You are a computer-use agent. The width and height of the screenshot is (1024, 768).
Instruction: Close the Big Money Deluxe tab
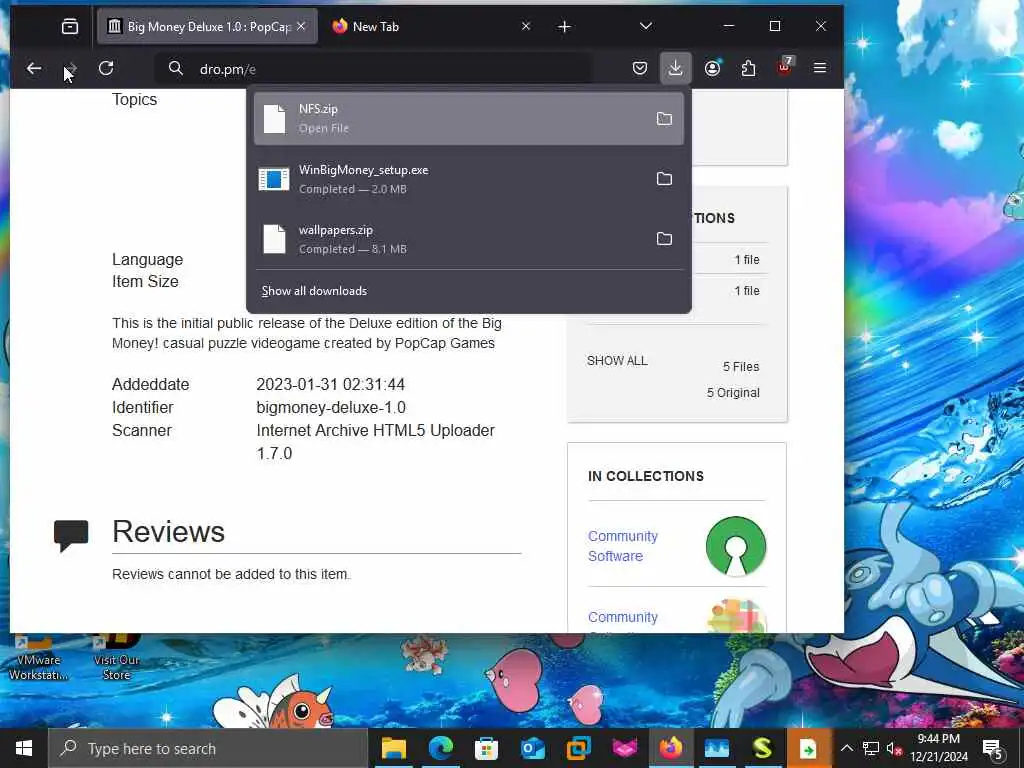pos(301,26)
